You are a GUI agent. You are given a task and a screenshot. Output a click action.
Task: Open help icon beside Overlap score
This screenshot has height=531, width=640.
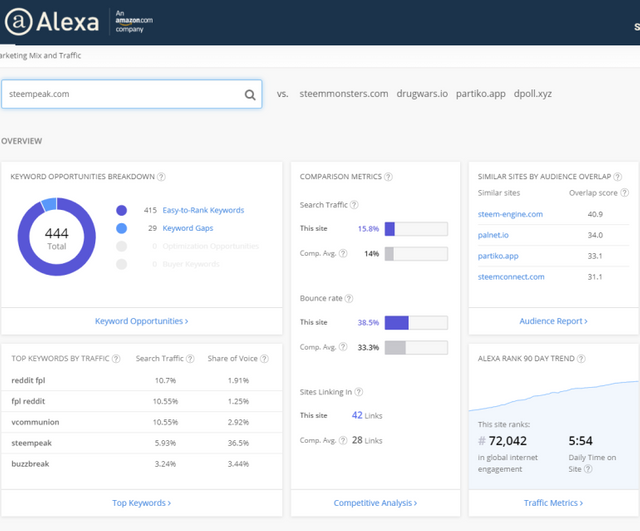pyautogui.click(x=624, y=193)
